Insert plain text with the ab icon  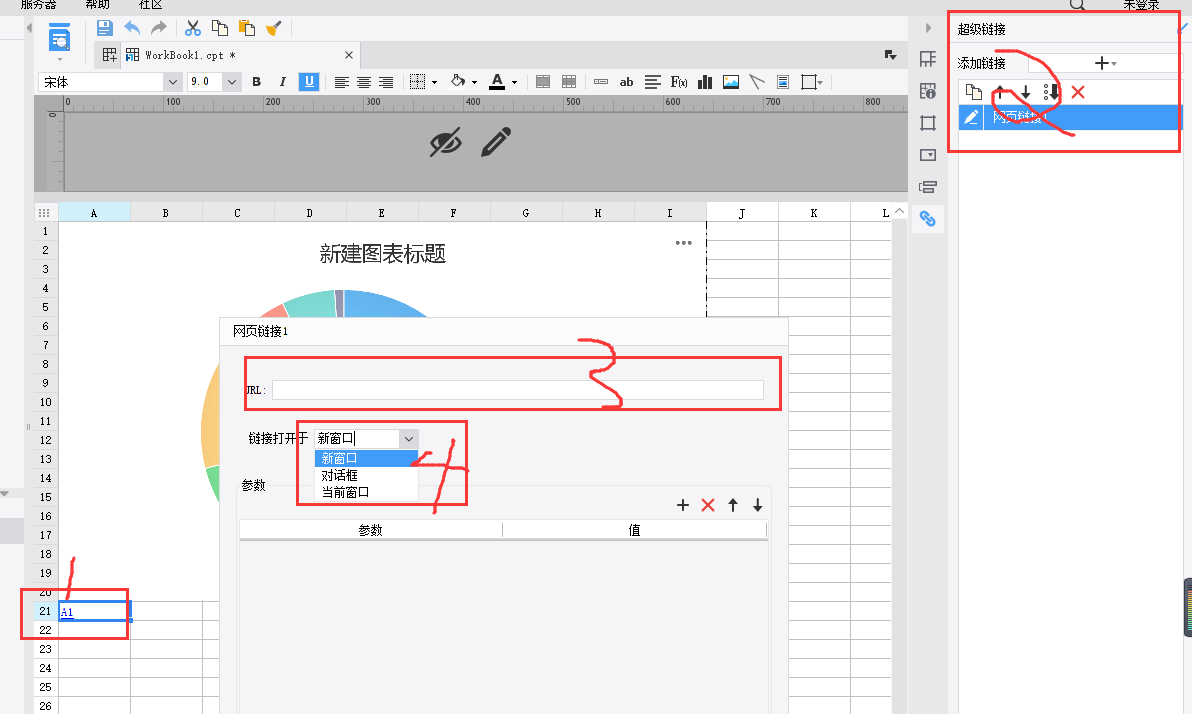click(x=626, y=82)
